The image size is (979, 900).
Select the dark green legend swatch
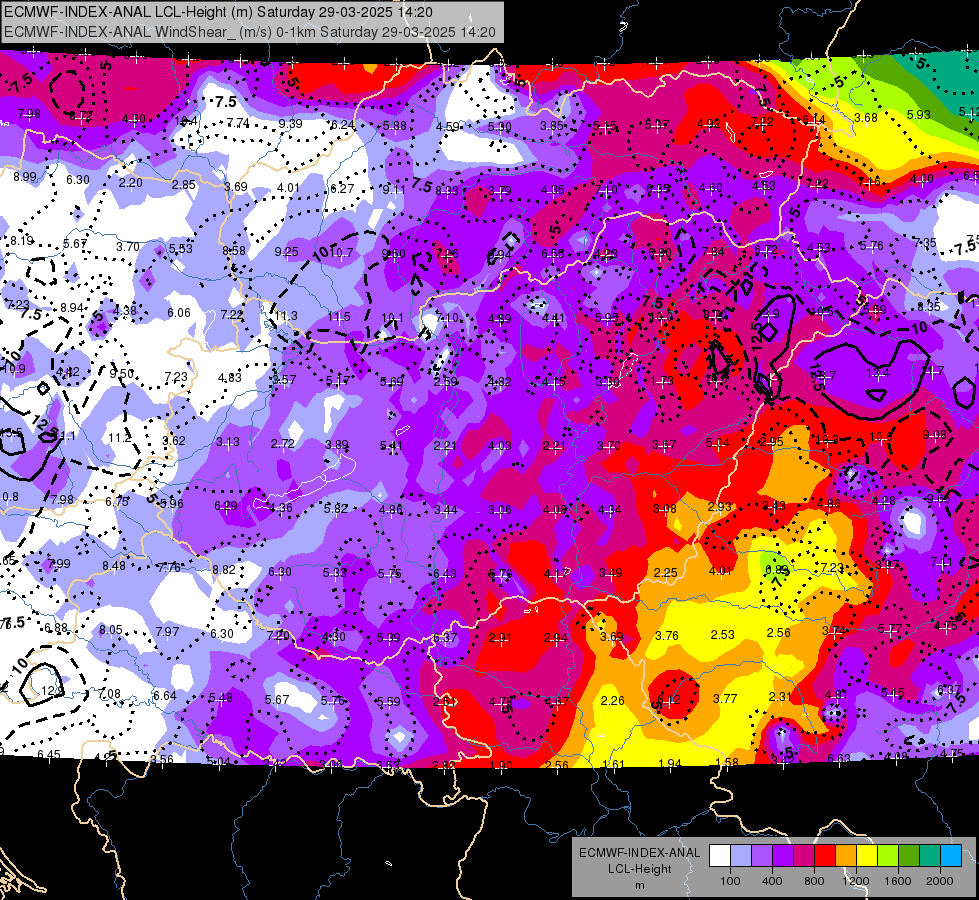coord(909,855)
